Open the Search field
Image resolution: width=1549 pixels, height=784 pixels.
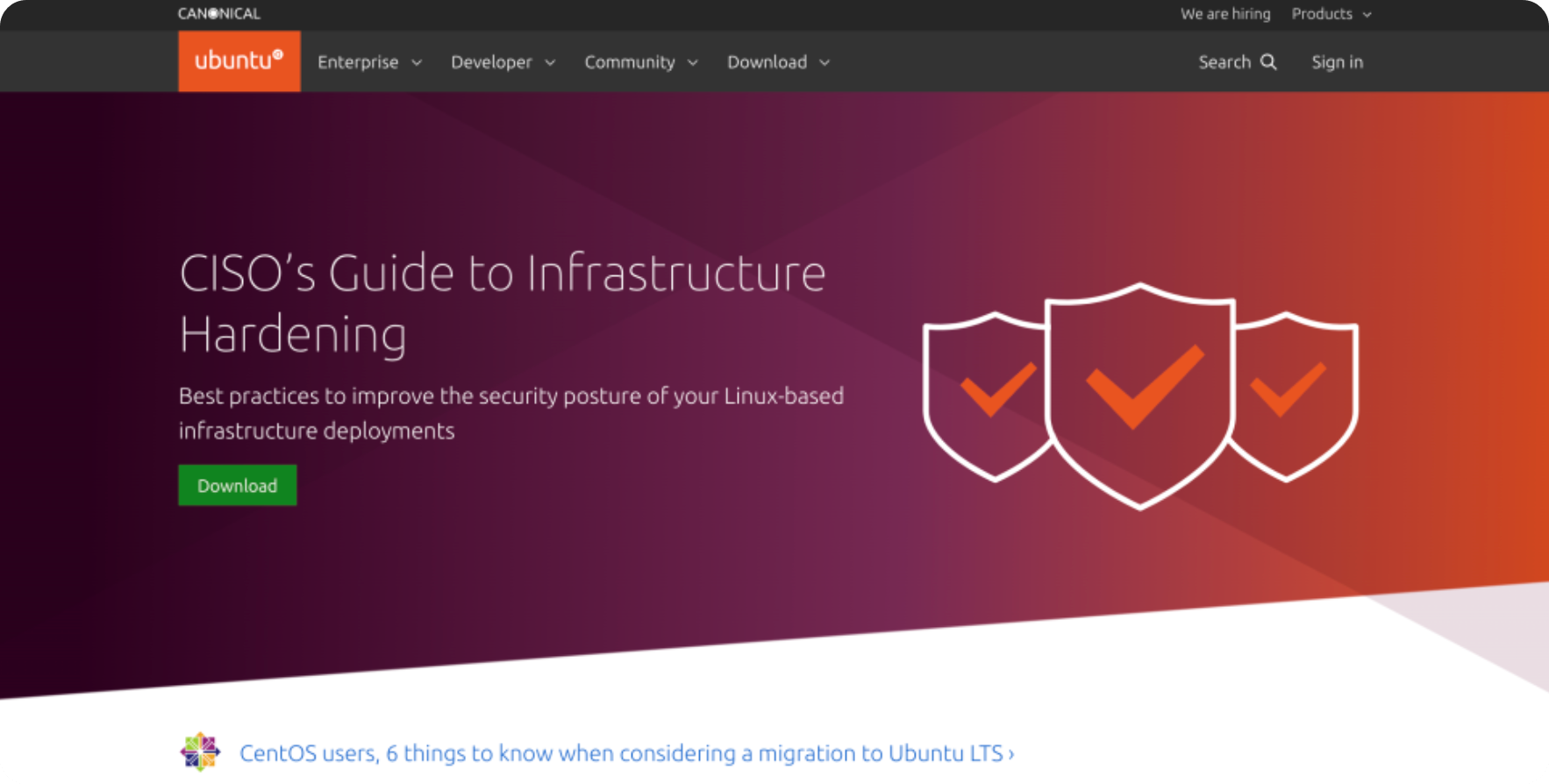tap(1238, 62)
